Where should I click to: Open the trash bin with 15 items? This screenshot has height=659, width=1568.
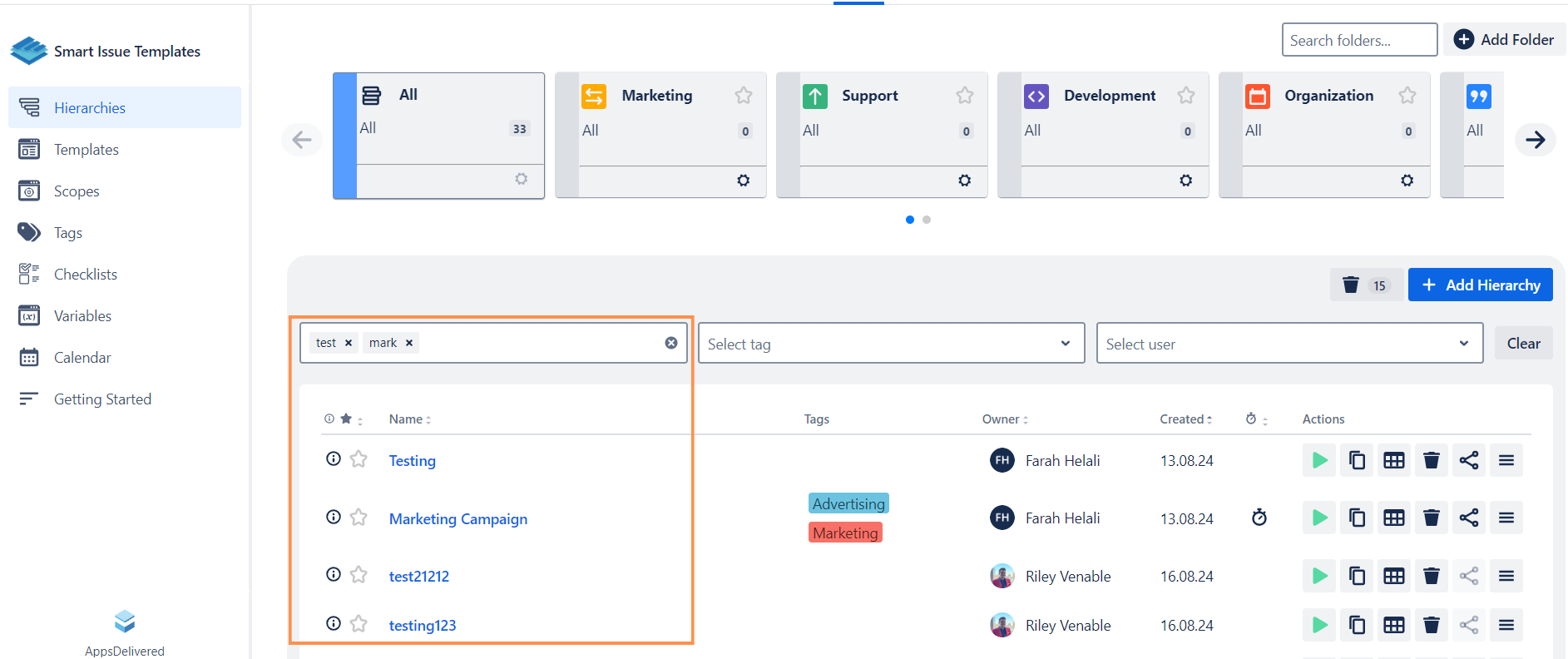click(1365, 285)
